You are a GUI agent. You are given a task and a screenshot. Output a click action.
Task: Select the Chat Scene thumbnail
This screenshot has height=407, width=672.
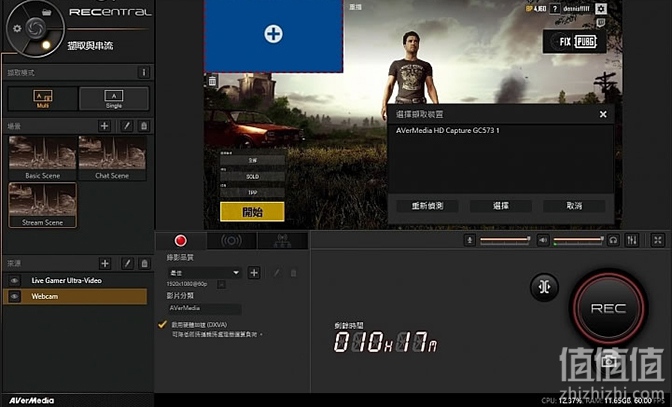tap(112, 158)
